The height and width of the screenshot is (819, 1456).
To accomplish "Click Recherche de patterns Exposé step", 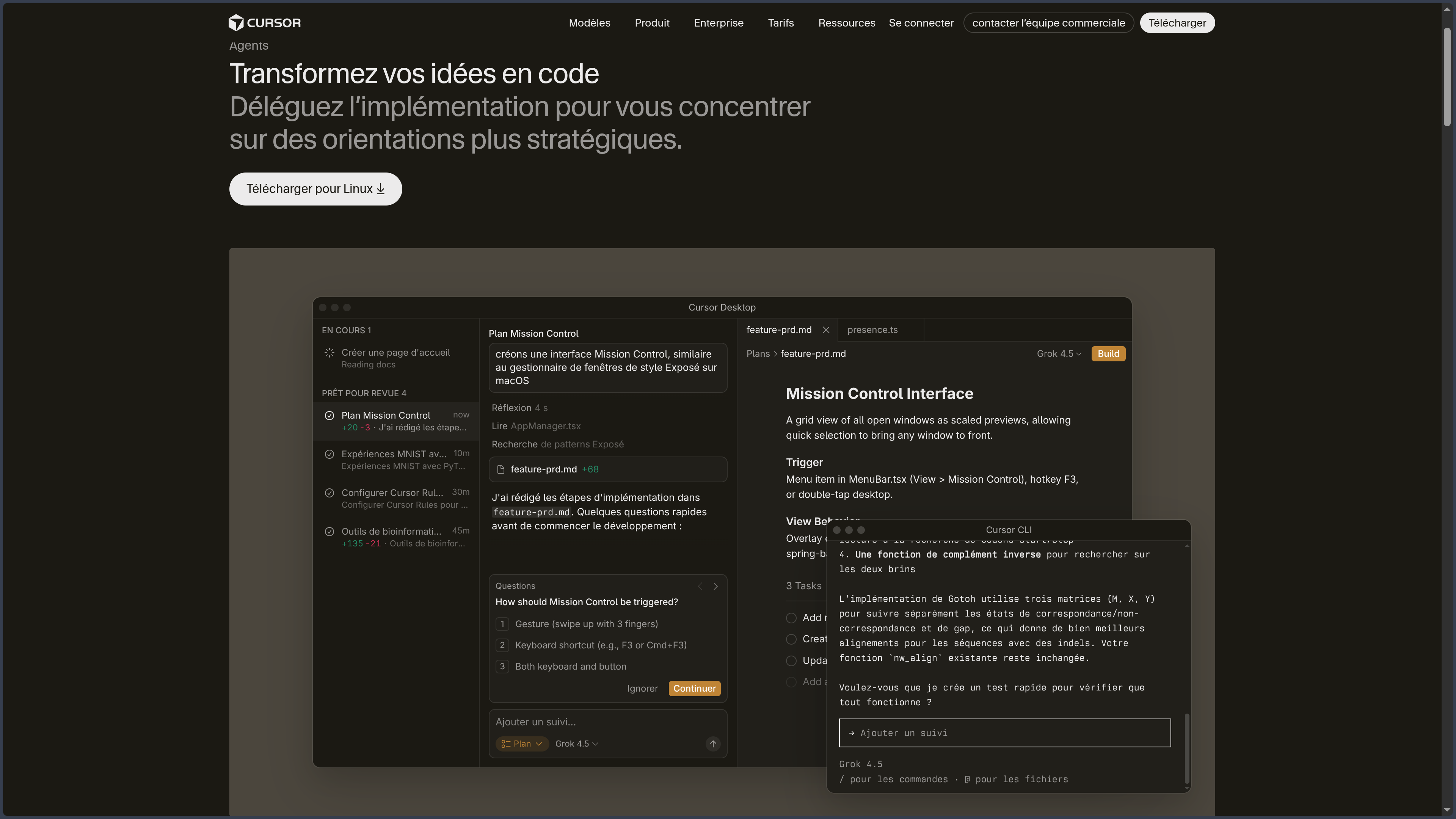I will point(557,444).
